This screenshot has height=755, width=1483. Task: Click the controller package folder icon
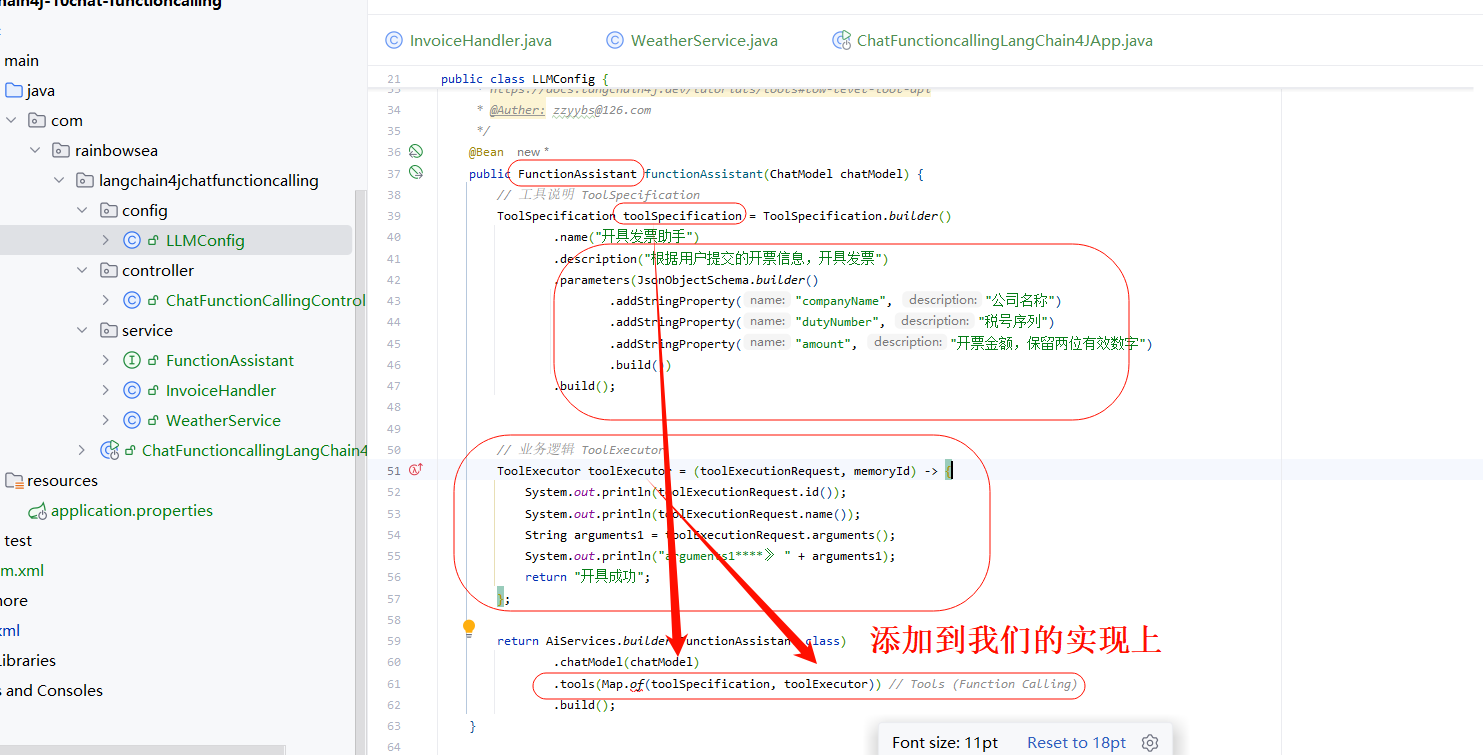click(x=109, y=271)
